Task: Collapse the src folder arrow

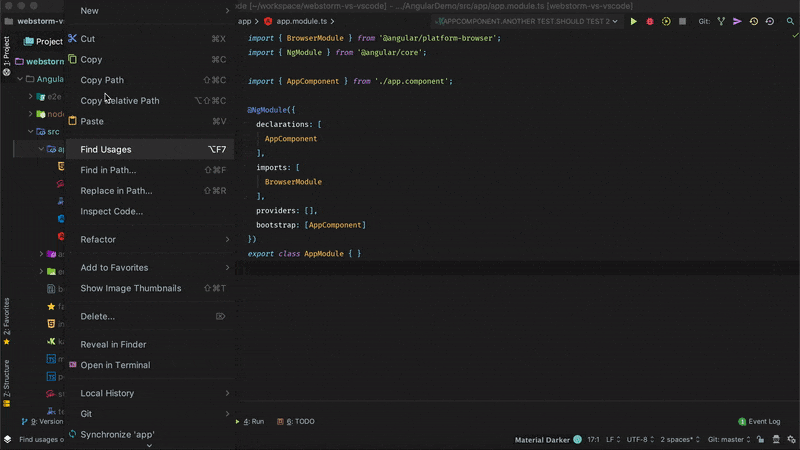Action: click(x=31, y=132)
